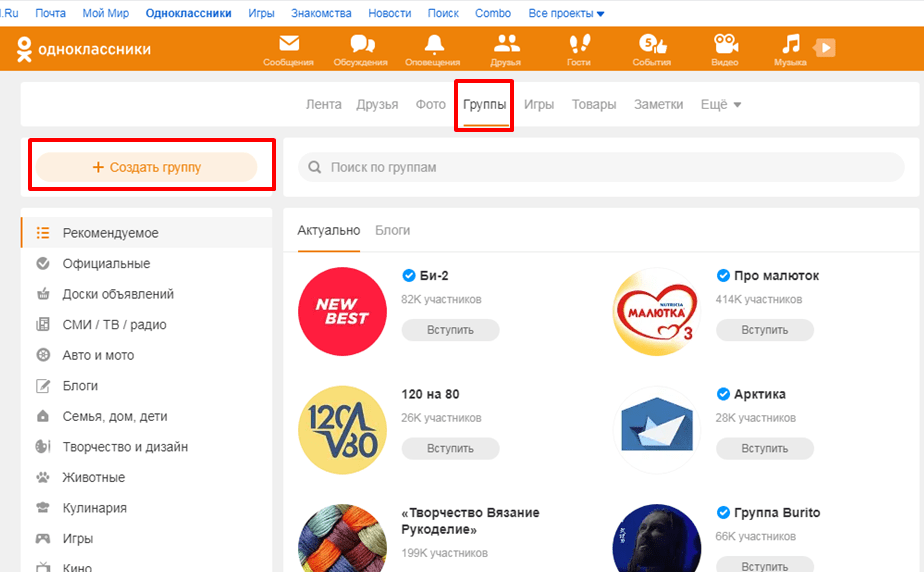Open the Обсуждения chat bubbles icon
This screenshot has width=924, height=572.
[362, 44]
